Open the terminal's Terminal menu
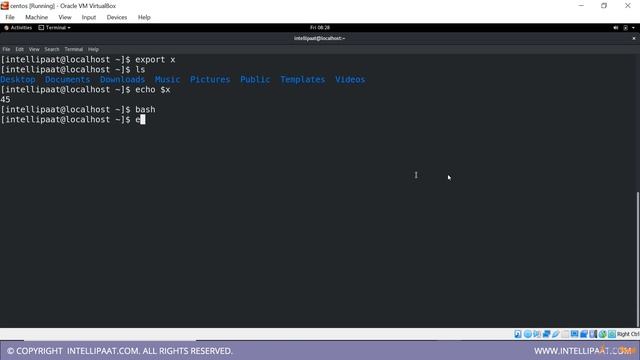Screen dimensions: 640x360 click(73, 49)
